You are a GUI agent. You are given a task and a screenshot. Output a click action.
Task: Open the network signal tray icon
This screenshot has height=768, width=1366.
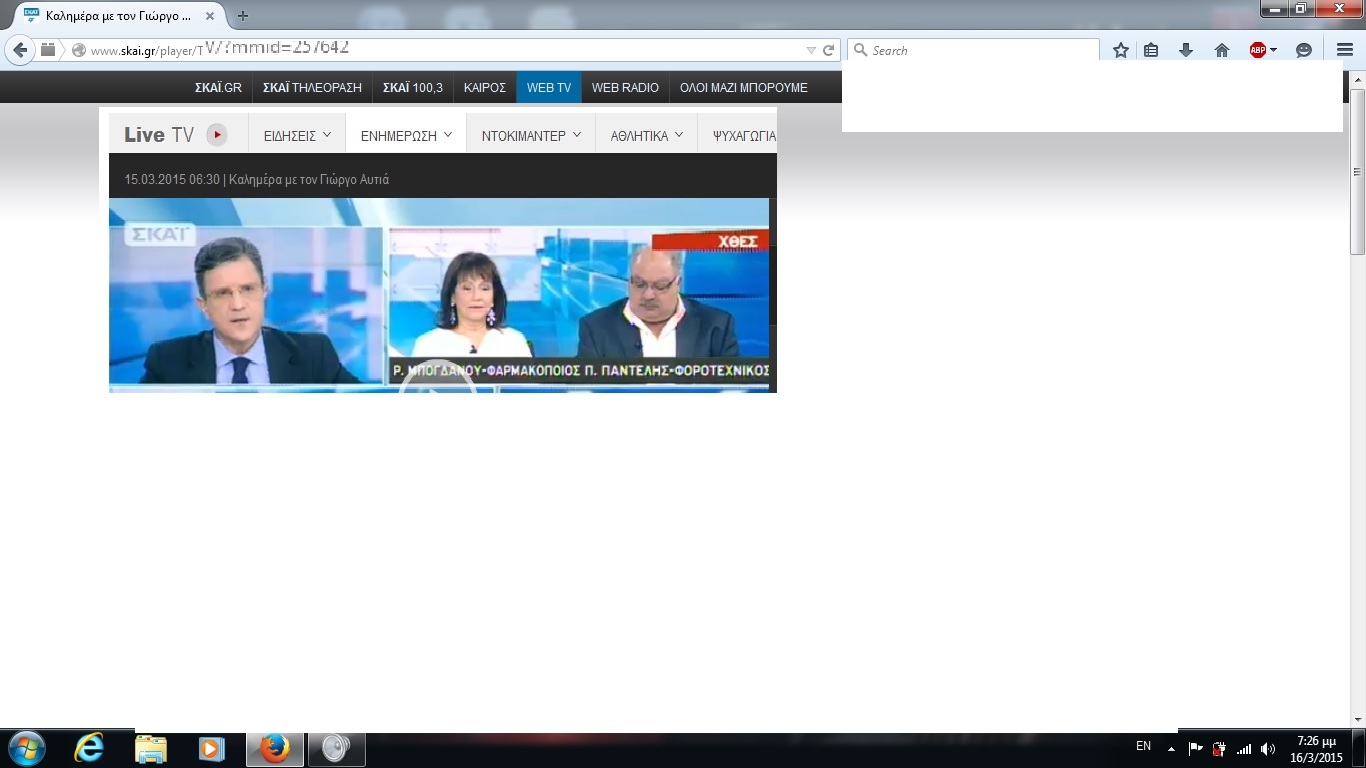tap(1244, 748)
